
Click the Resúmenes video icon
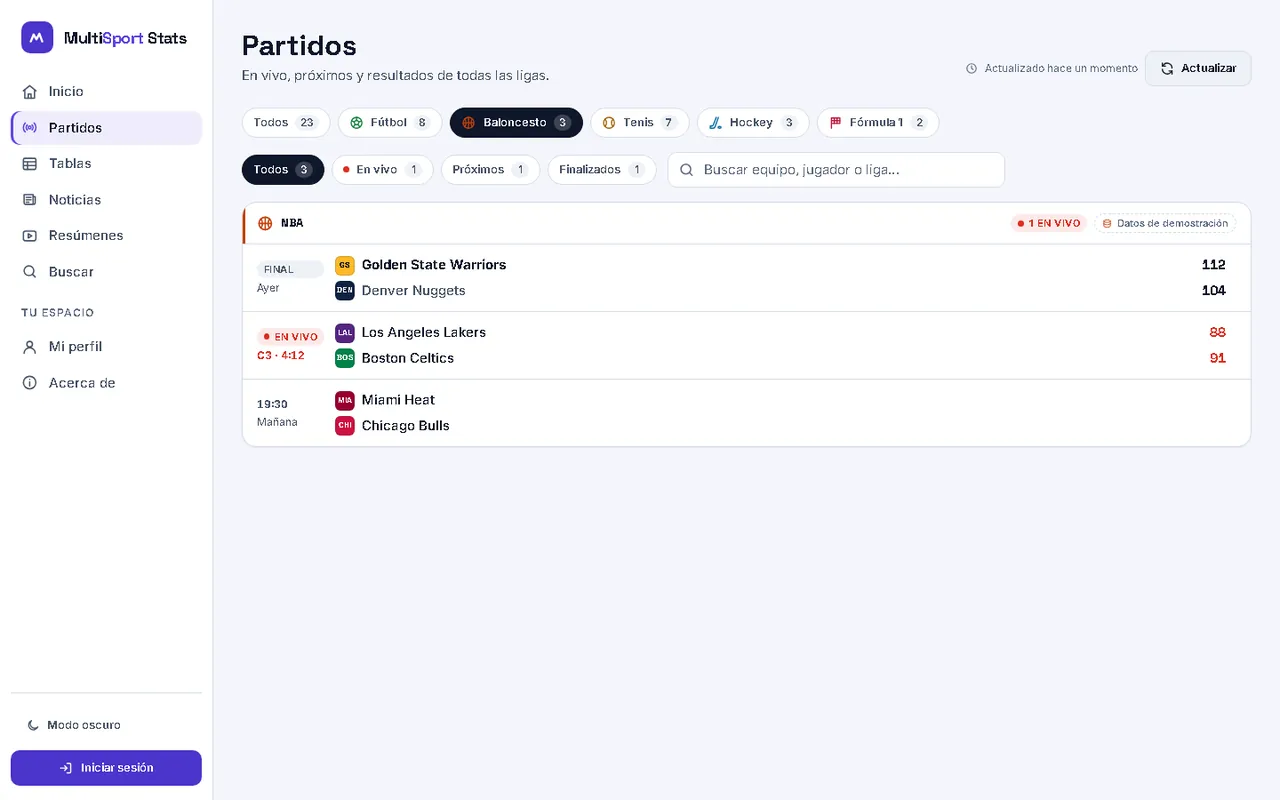coord(30,235)
